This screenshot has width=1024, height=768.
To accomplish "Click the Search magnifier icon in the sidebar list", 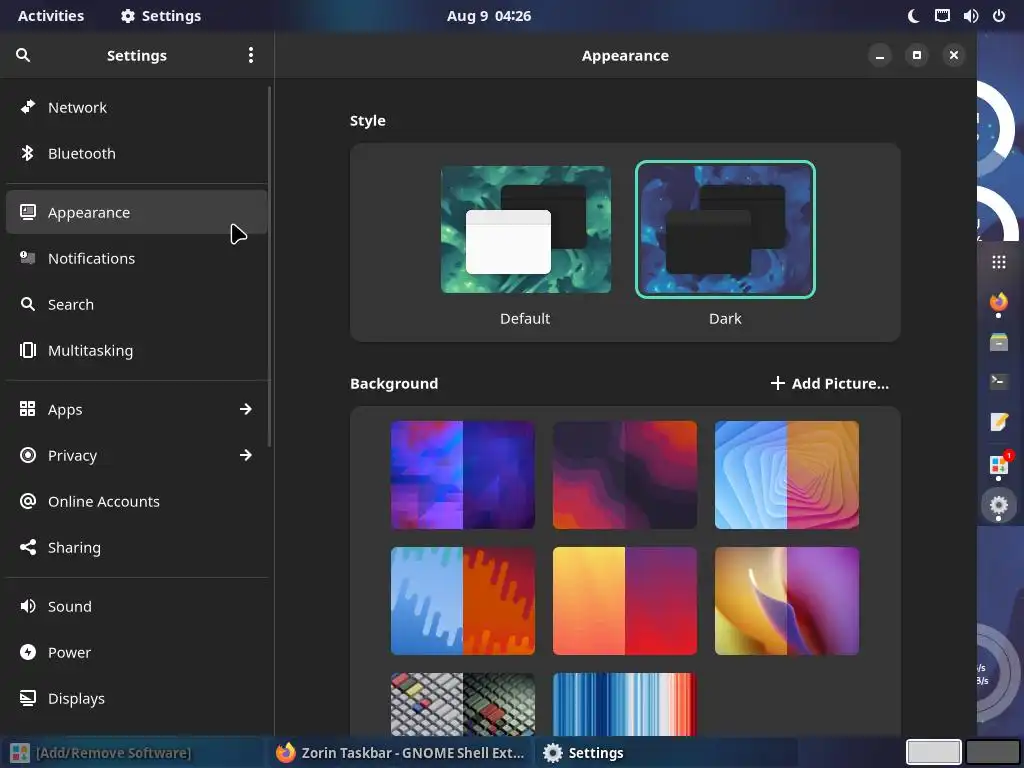I will point(27,304).
